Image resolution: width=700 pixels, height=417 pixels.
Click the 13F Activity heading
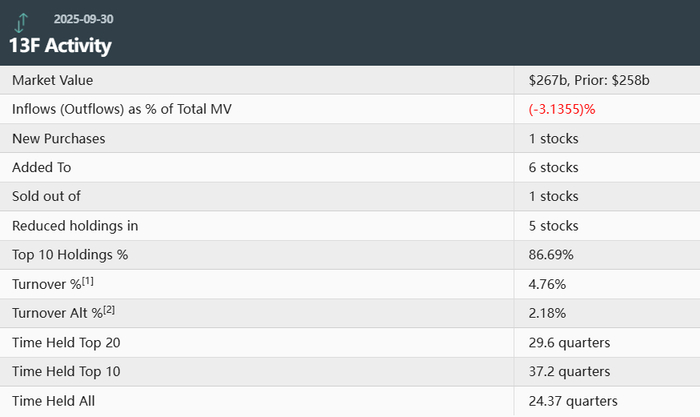click(60, 46)
